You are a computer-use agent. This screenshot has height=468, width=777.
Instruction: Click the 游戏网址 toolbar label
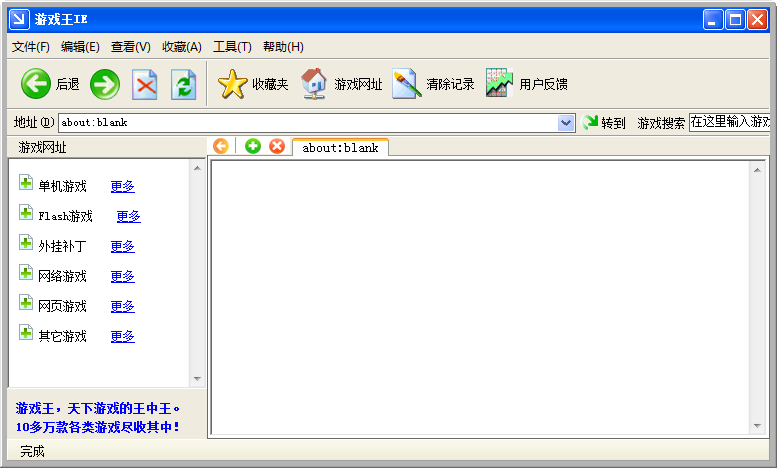click(x=358, y=84)
